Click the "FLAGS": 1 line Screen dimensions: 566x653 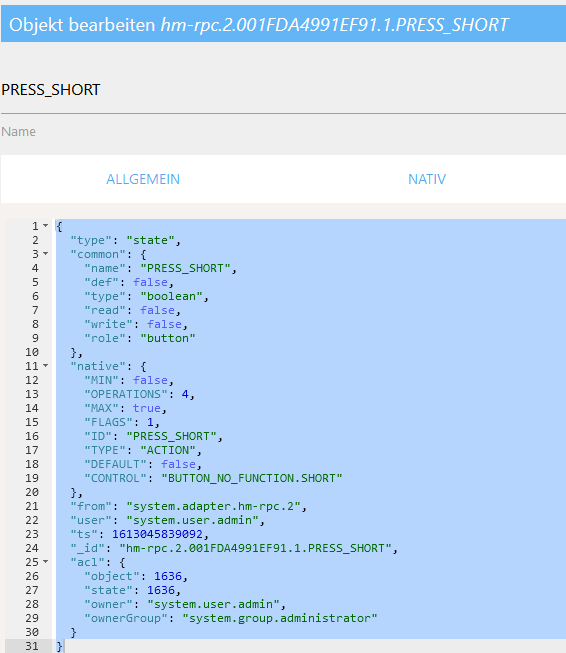122,422
